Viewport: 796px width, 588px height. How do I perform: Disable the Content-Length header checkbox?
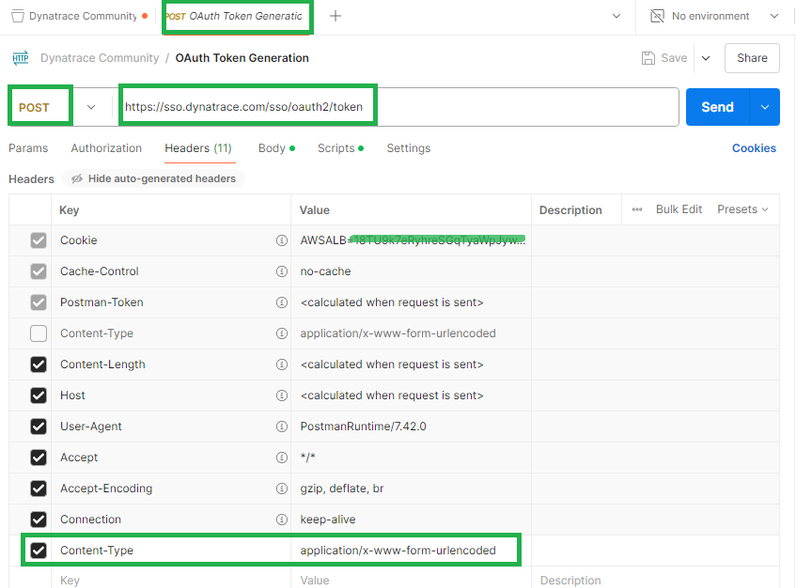coord(38,365)
